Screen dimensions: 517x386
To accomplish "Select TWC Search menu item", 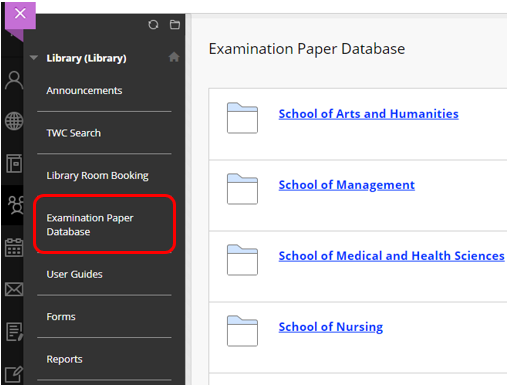I will (74, 133).
